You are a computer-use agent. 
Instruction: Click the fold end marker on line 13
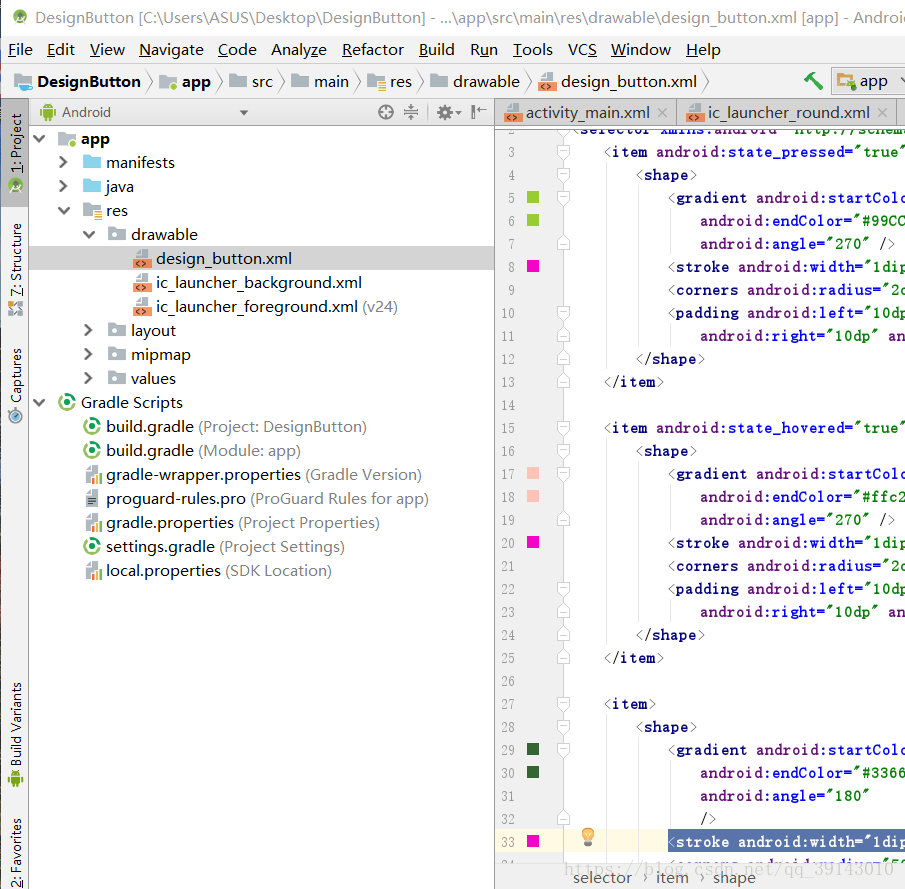(563, 382)
